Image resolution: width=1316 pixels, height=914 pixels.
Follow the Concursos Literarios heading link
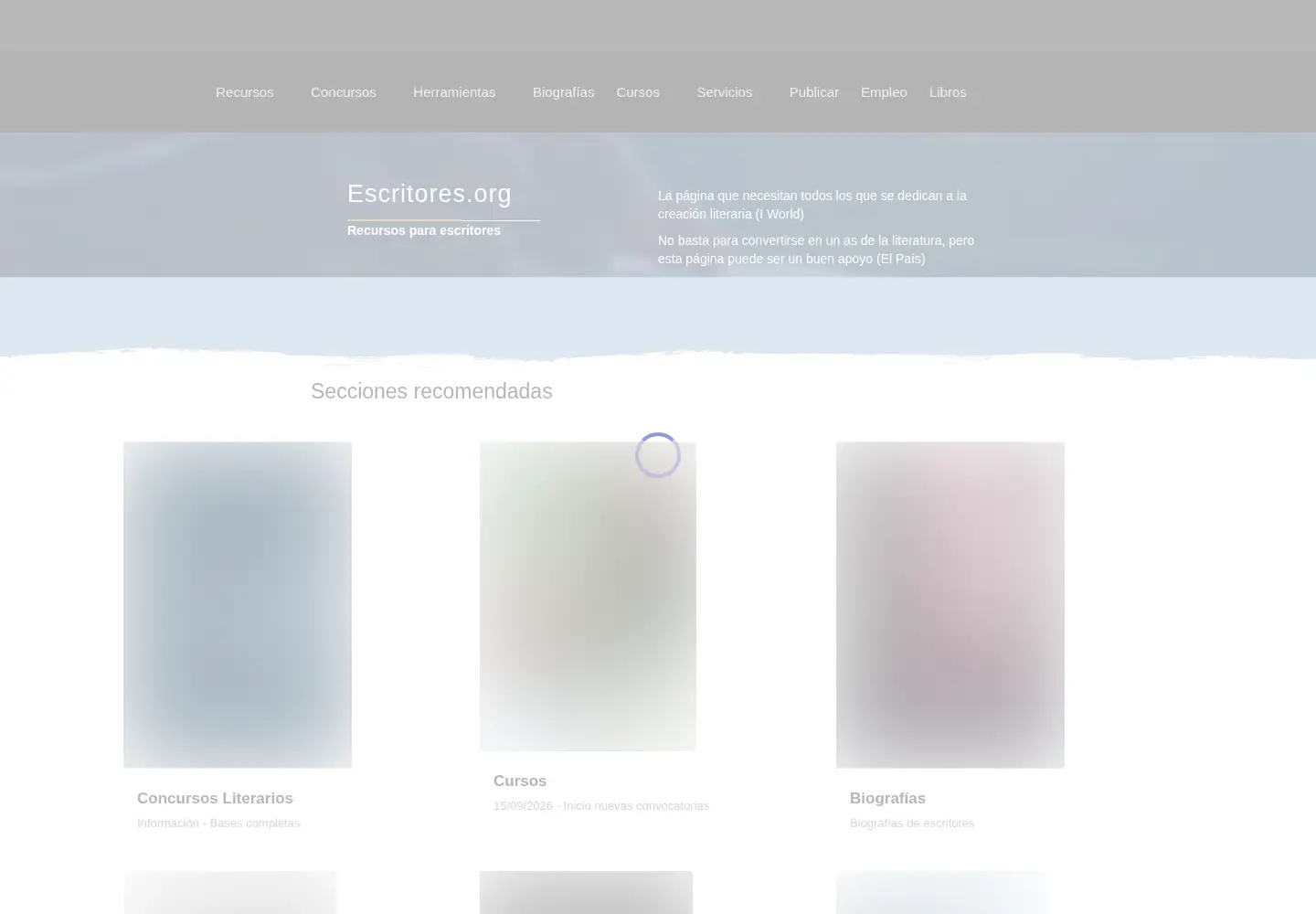(215, 798)
